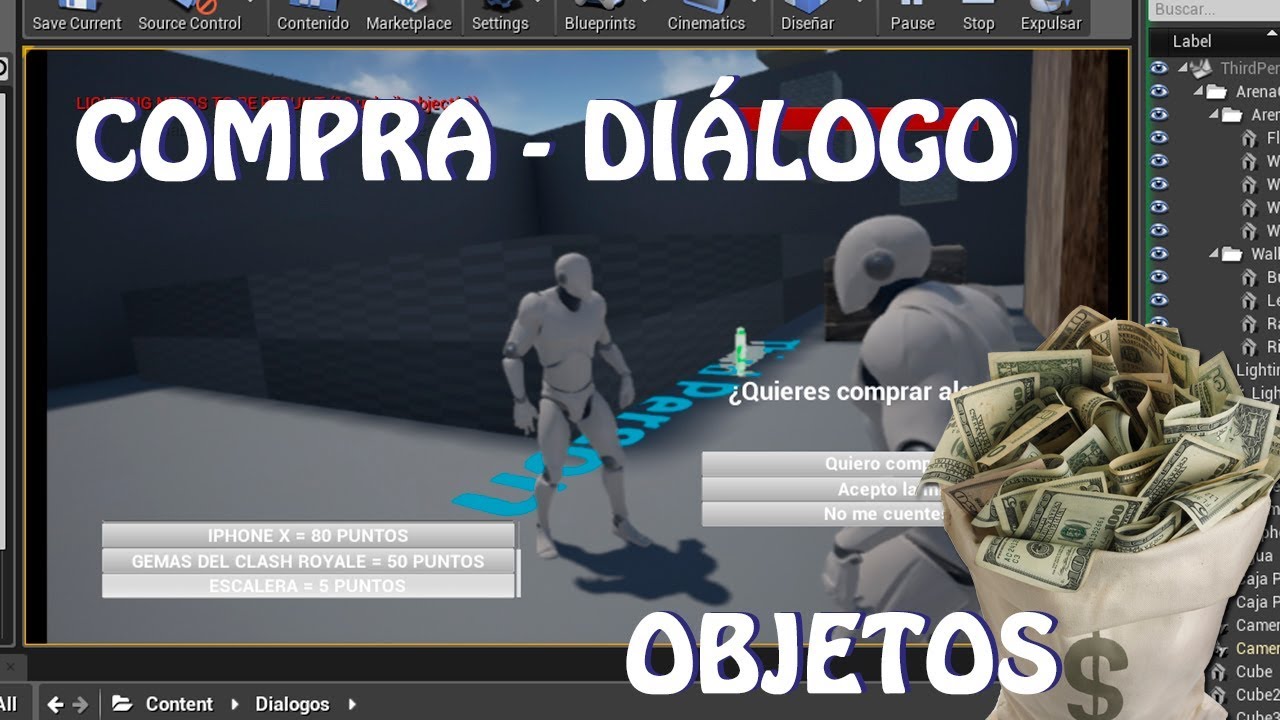Click the folder icon before Content
This screenshot has height=720, width=1280.
coord(122,704)
